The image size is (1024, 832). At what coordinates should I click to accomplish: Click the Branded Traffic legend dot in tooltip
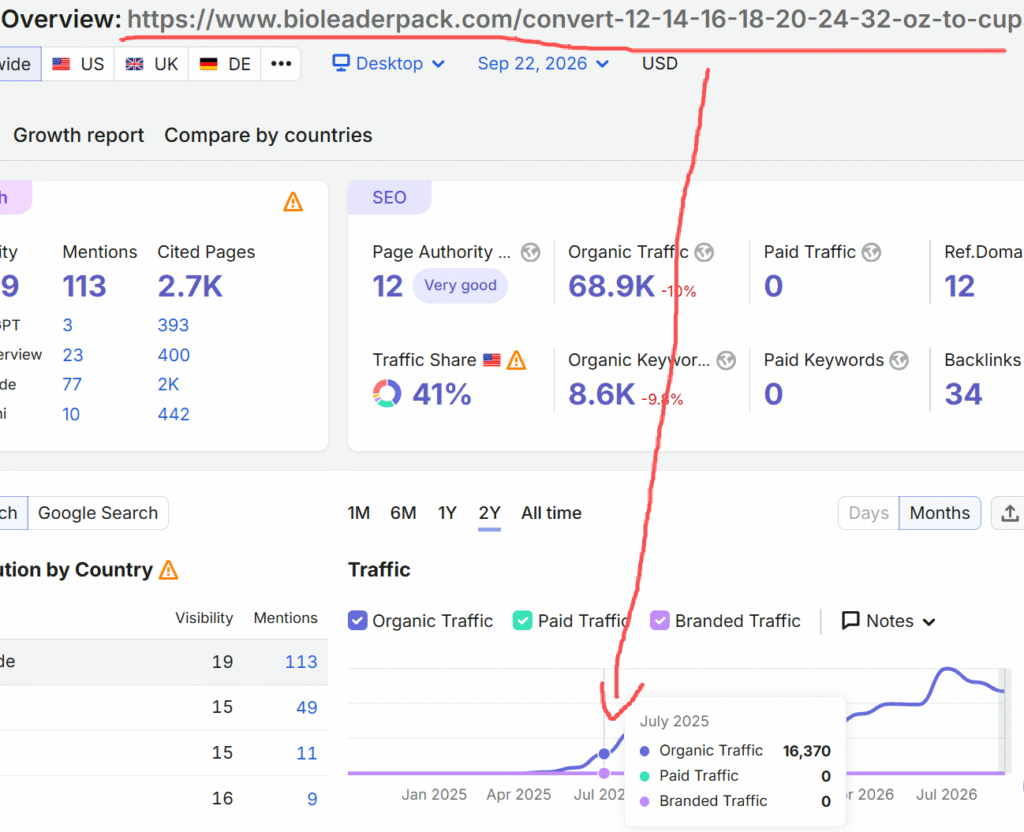(645, 801)
